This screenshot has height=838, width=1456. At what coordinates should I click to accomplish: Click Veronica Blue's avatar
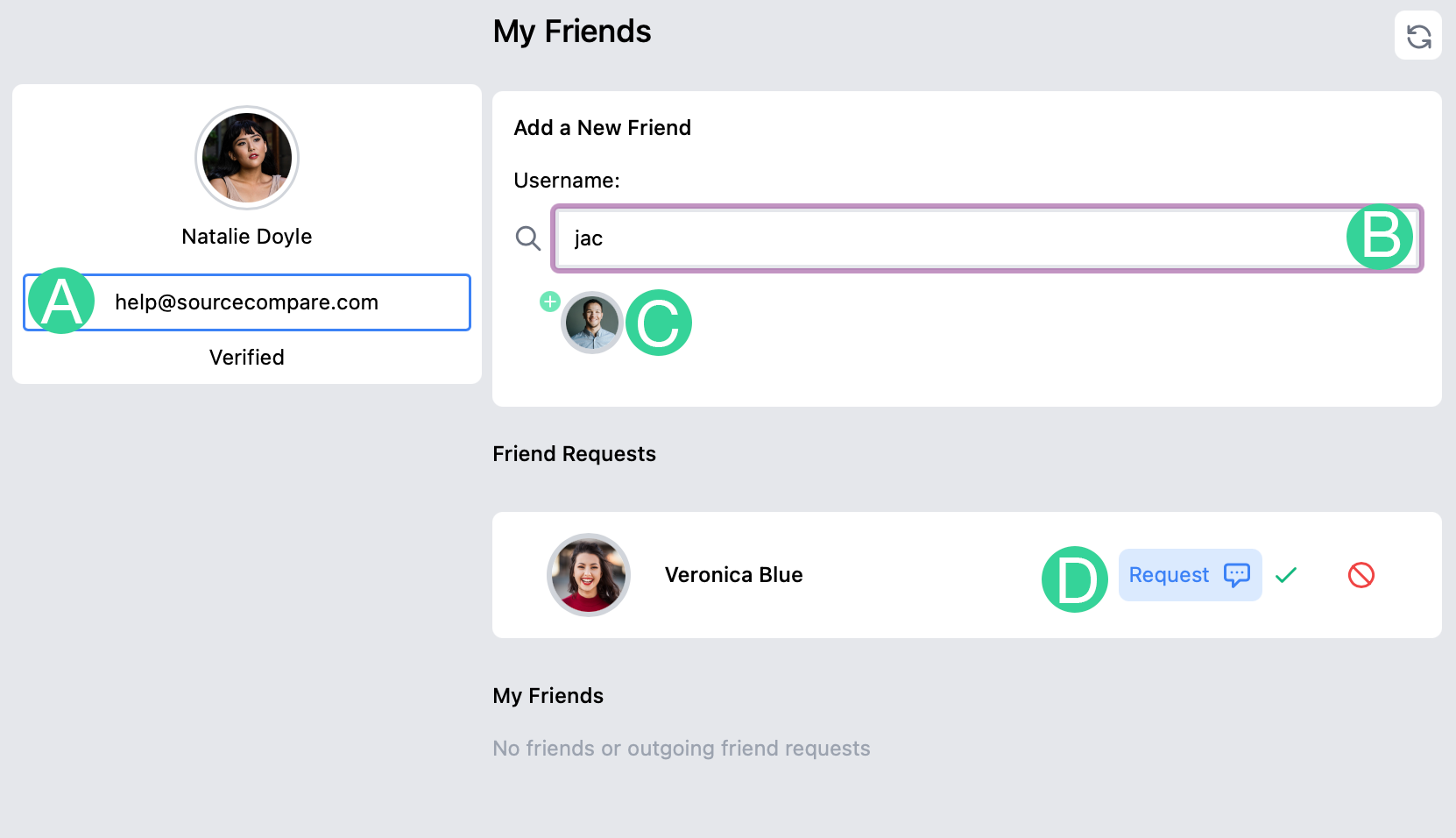click(x=589, y=575)
